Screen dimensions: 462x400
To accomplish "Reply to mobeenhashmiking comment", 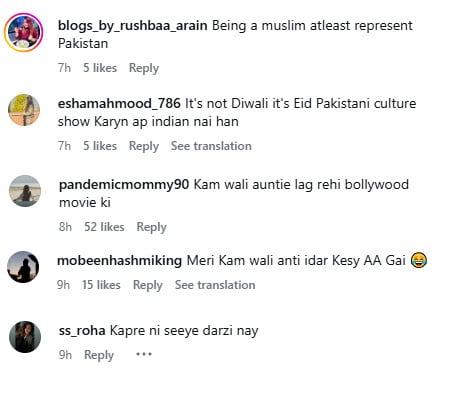I will 148,285.
